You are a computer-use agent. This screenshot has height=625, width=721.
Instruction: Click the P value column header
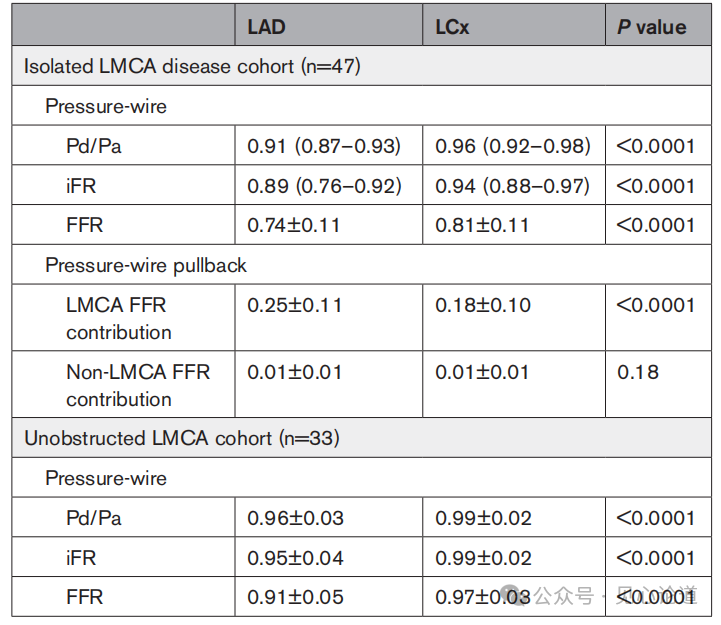coord(651,27)
